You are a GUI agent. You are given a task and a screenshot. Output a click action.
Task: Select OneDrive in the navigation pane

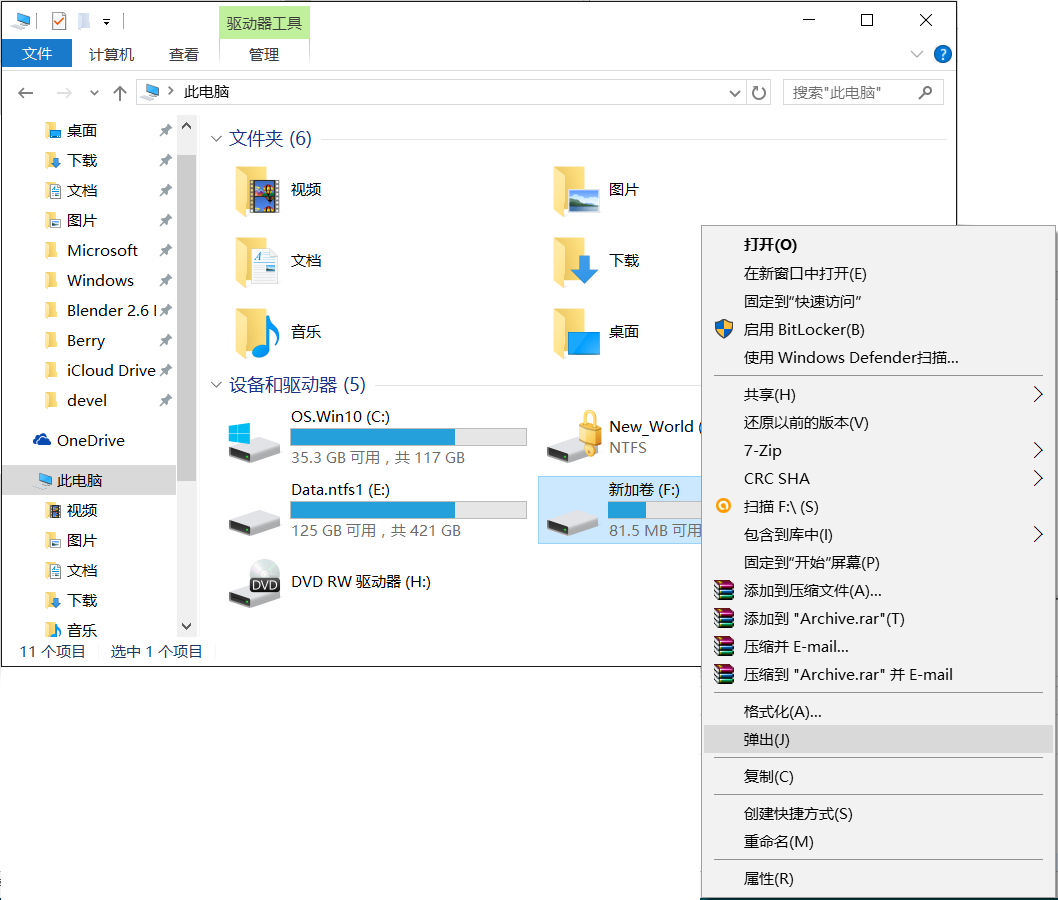click(90, 440)
